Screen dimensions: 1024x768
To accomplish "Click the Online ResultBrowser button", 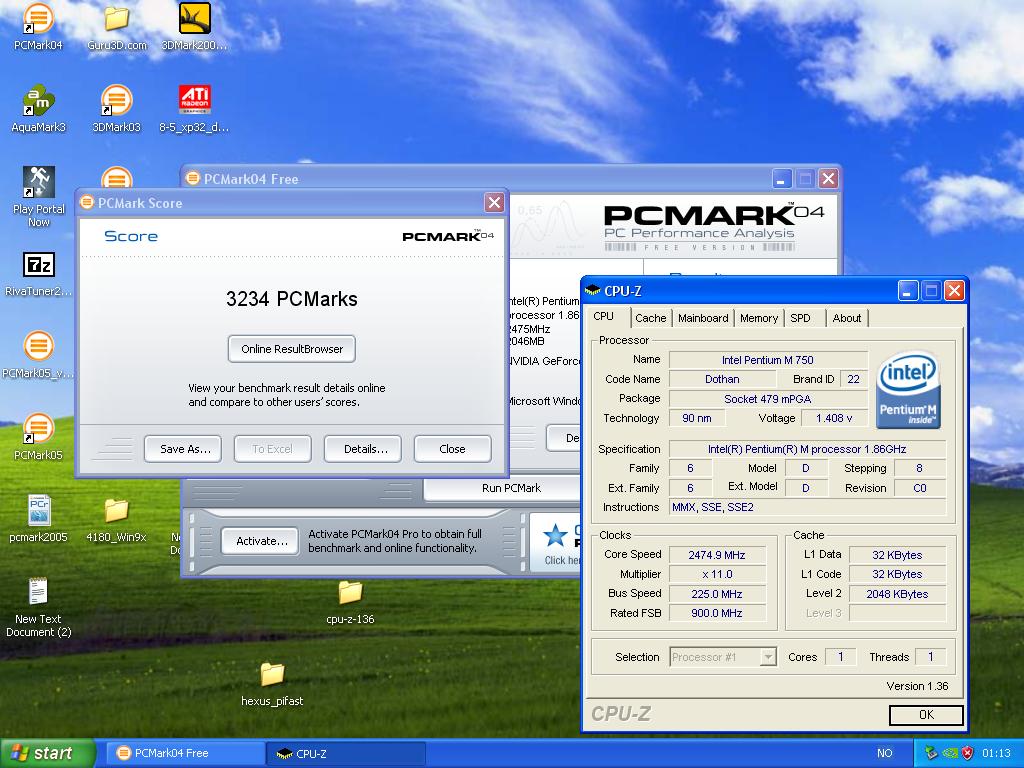I will 292,349.
